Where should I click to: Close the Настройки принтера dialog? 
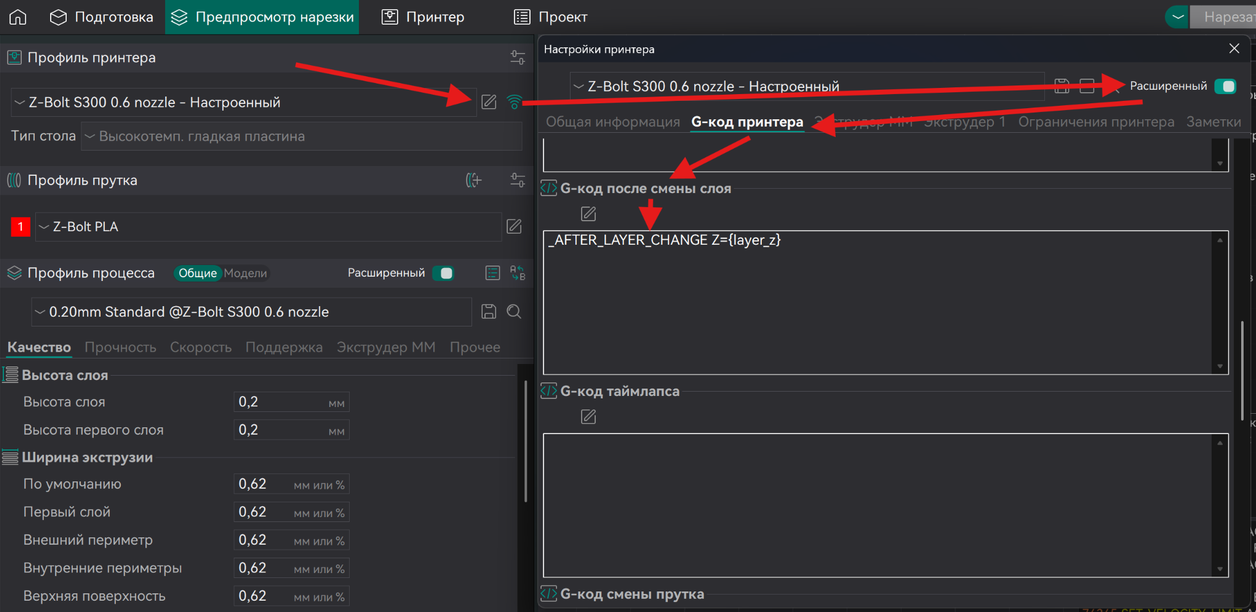[x=1234, y=48]
